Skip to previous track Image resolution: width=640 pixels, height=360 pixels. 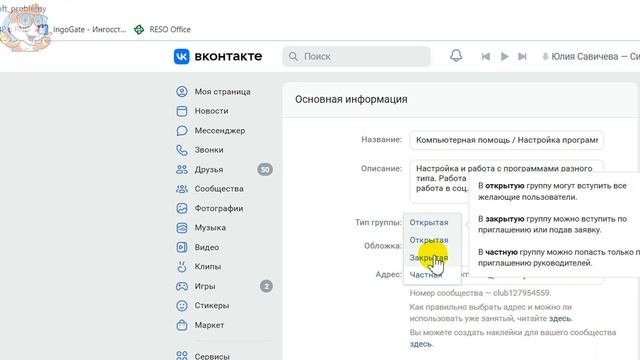pos(486,56)
